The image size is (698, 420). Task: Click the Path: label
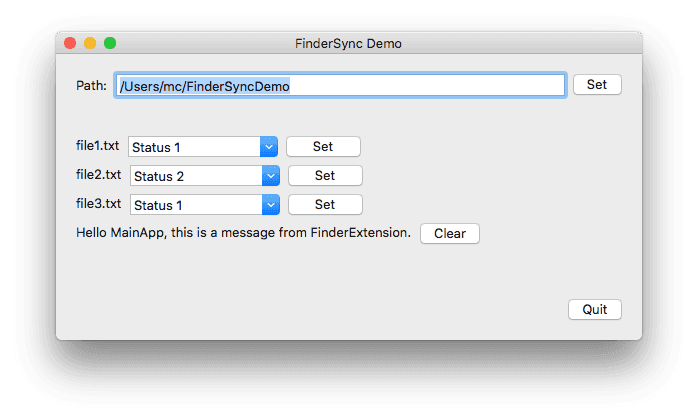[x=92, y=85]
